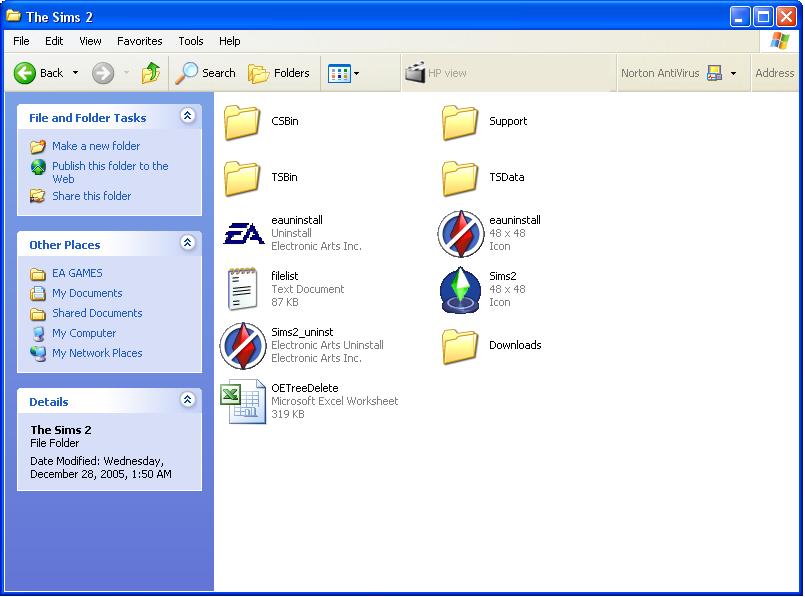Open the Sims2 green plumbob icon file
Viewport: 805px width, 597px height.
pyautogui.click(x=460, y=290)
